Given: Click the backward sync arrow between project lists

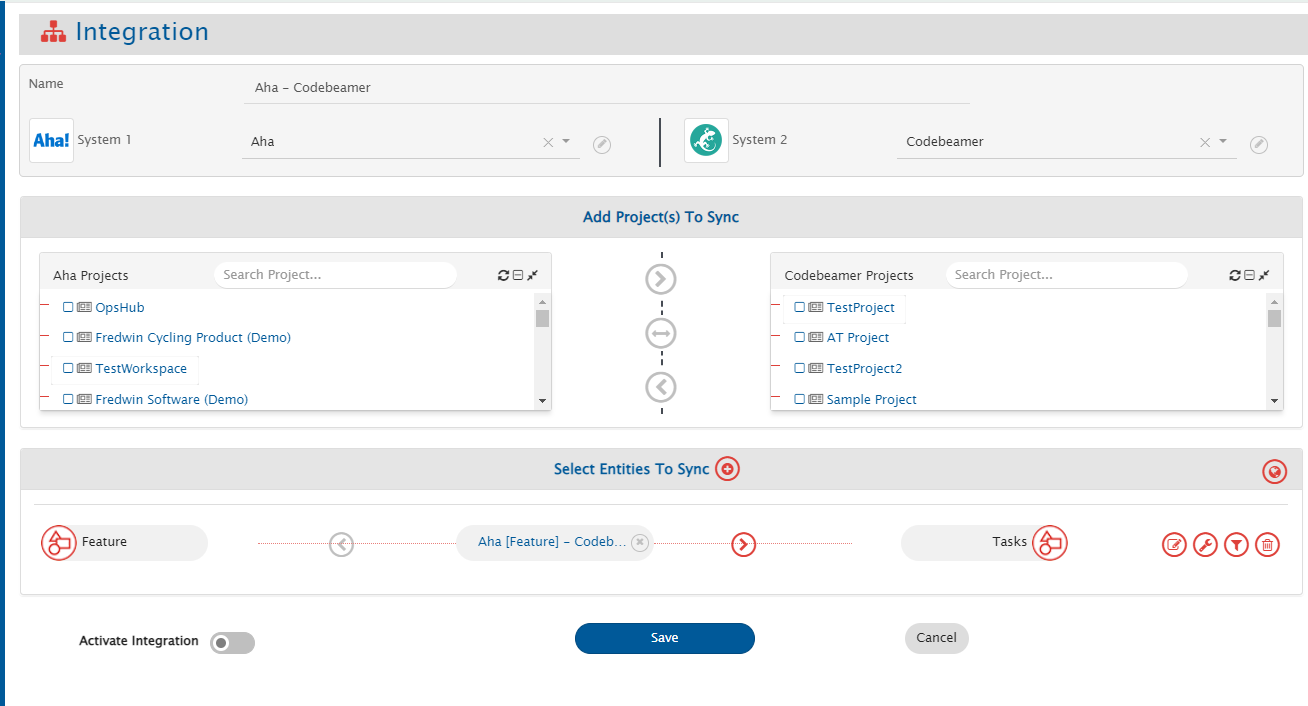Looking at the screenshot, I should tap(661, 386).
